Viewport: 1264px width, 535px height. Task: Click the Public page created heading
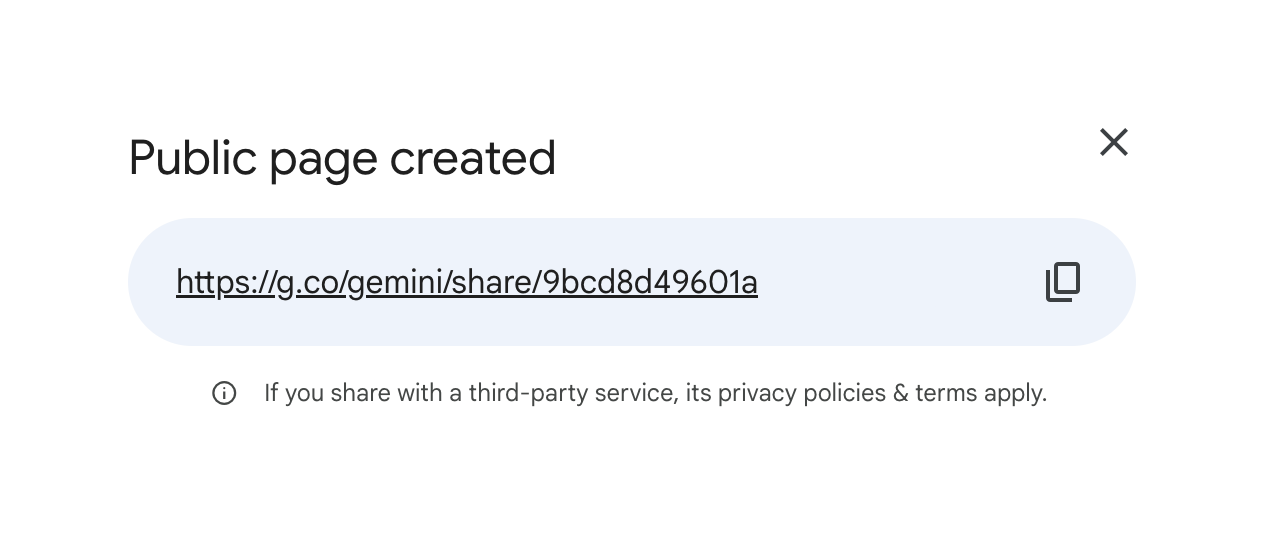[342, 158]
